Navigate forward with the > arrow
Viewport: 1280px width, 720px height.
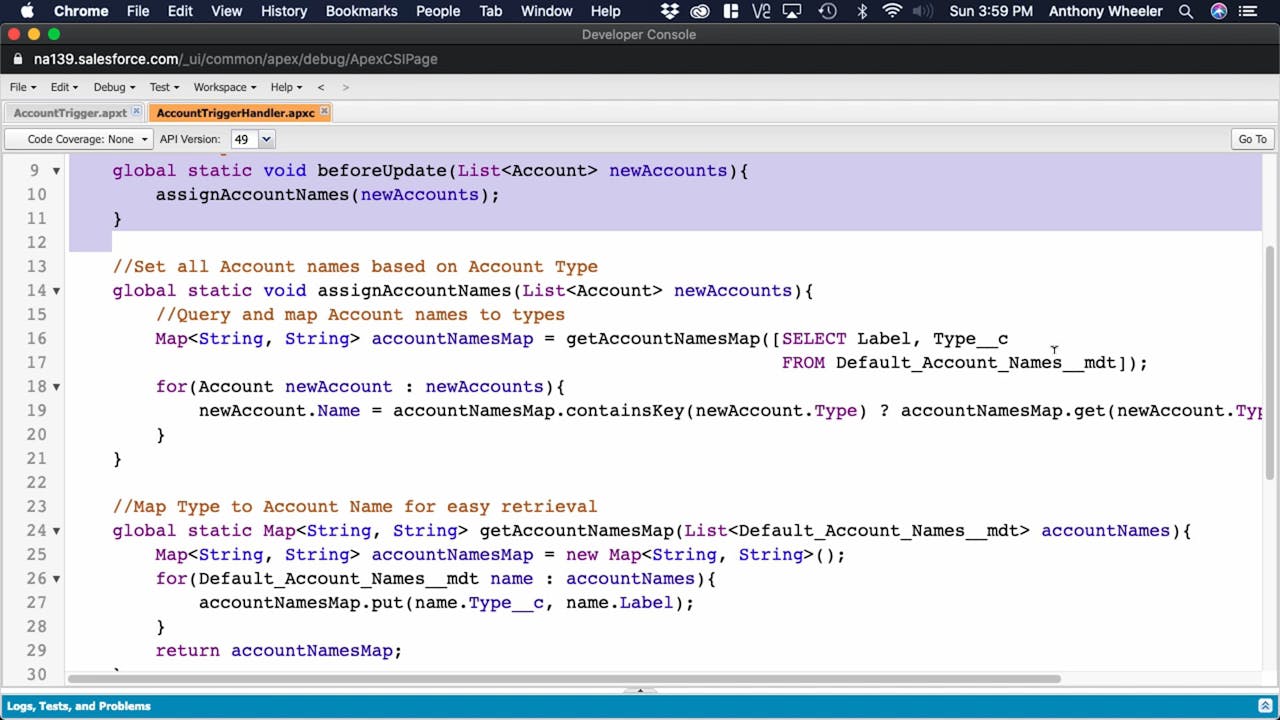click(346, 87)
